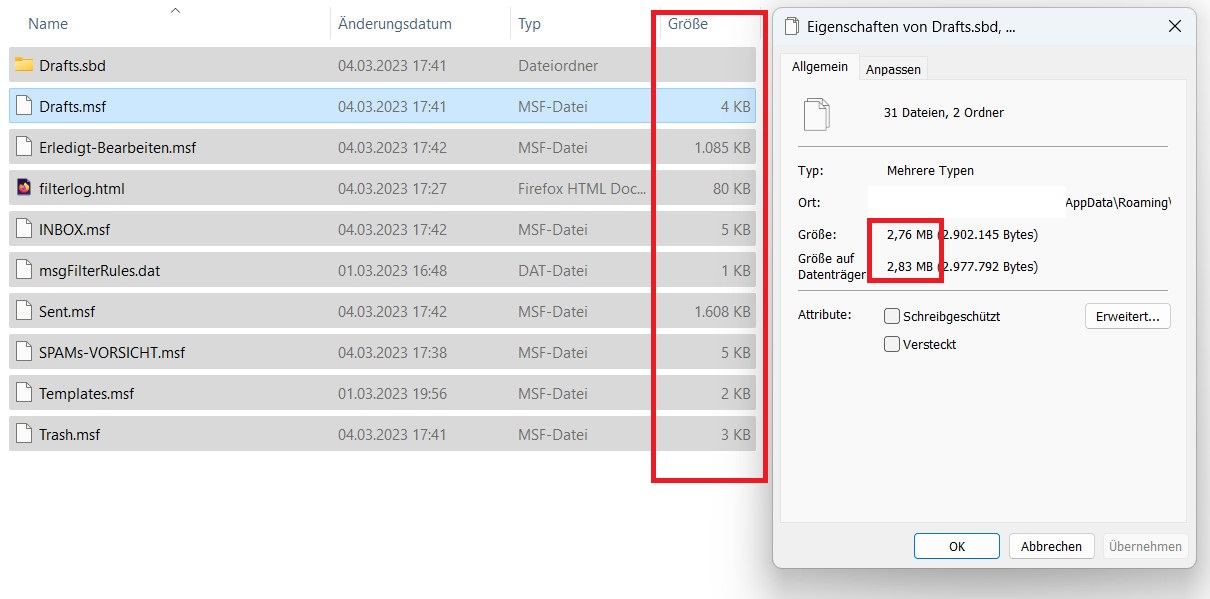
Task: Click the 1.608 KB size value
Action: [722, 311]
